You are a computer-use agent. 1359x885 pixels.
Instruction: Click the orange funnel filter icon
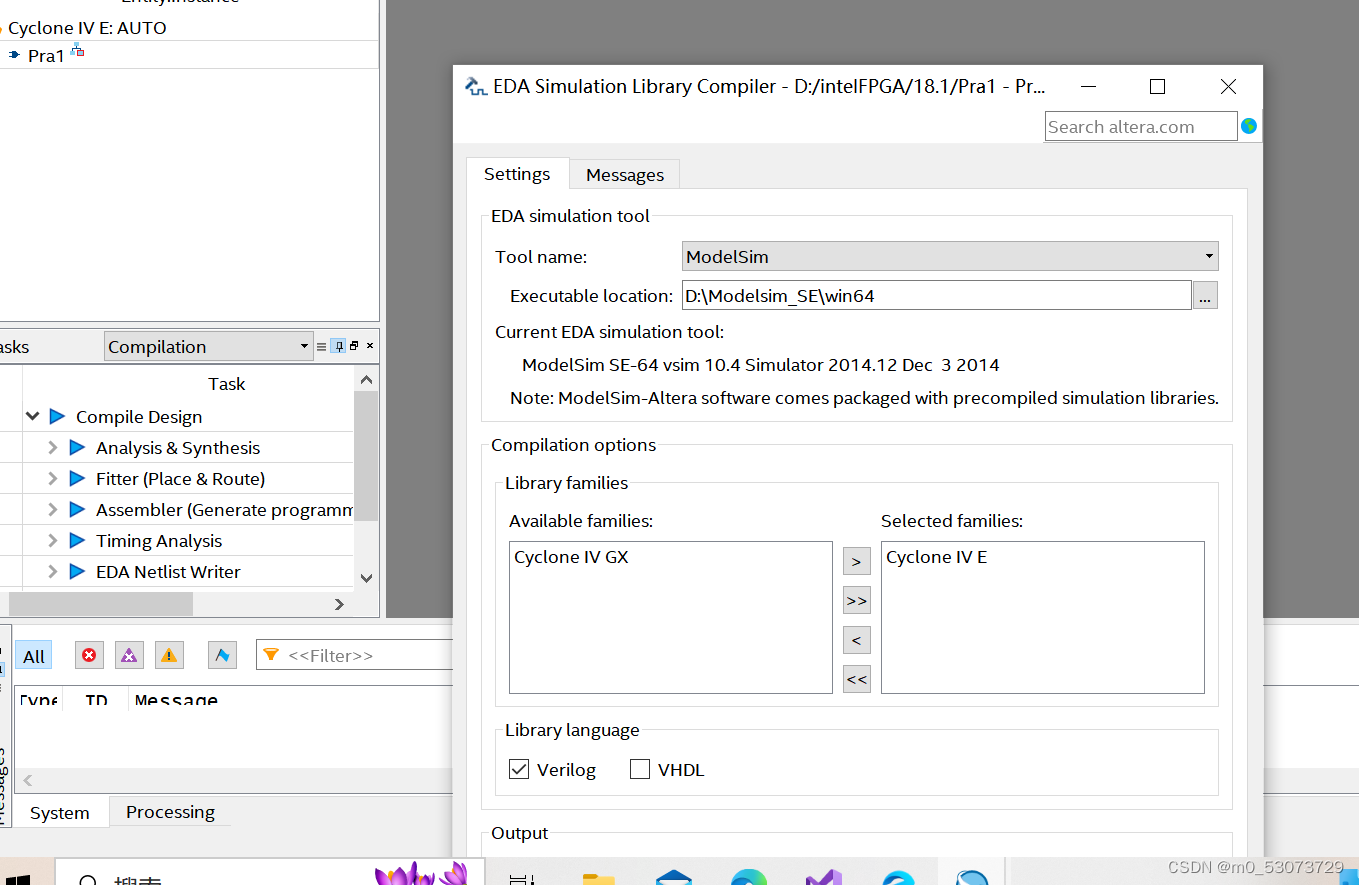tap(270, 655)
